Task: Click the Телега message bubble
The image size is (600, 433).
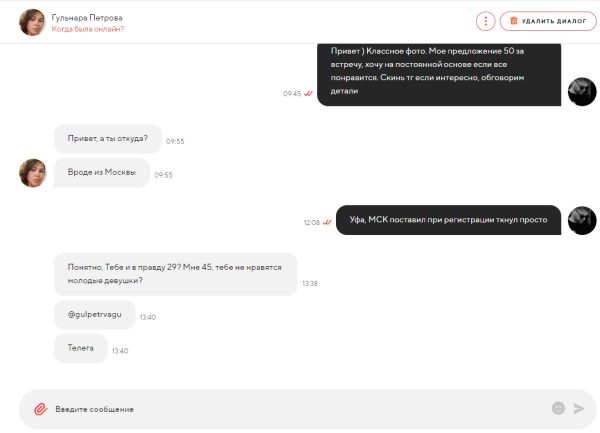Action: (x=81, y=348)
